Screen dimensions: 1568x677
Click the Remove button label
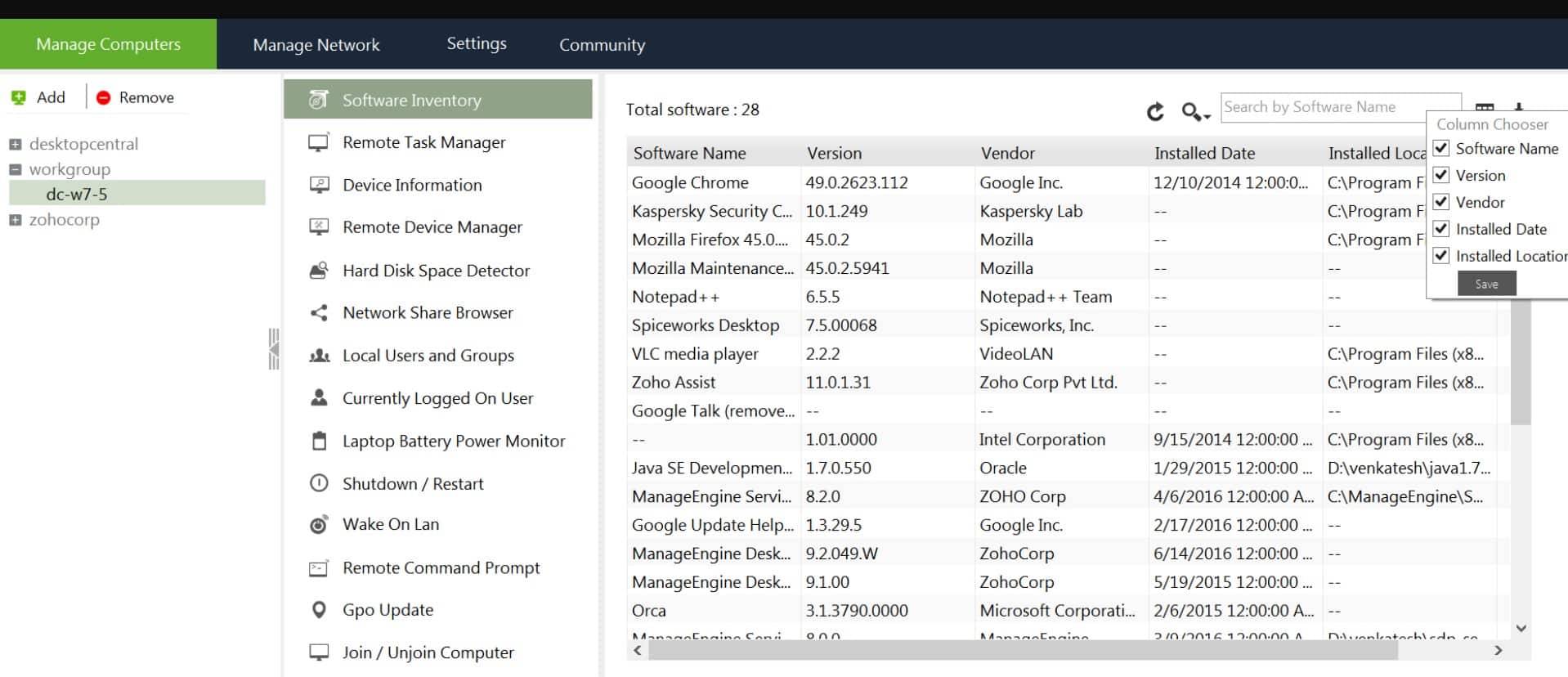click(146, 97)
